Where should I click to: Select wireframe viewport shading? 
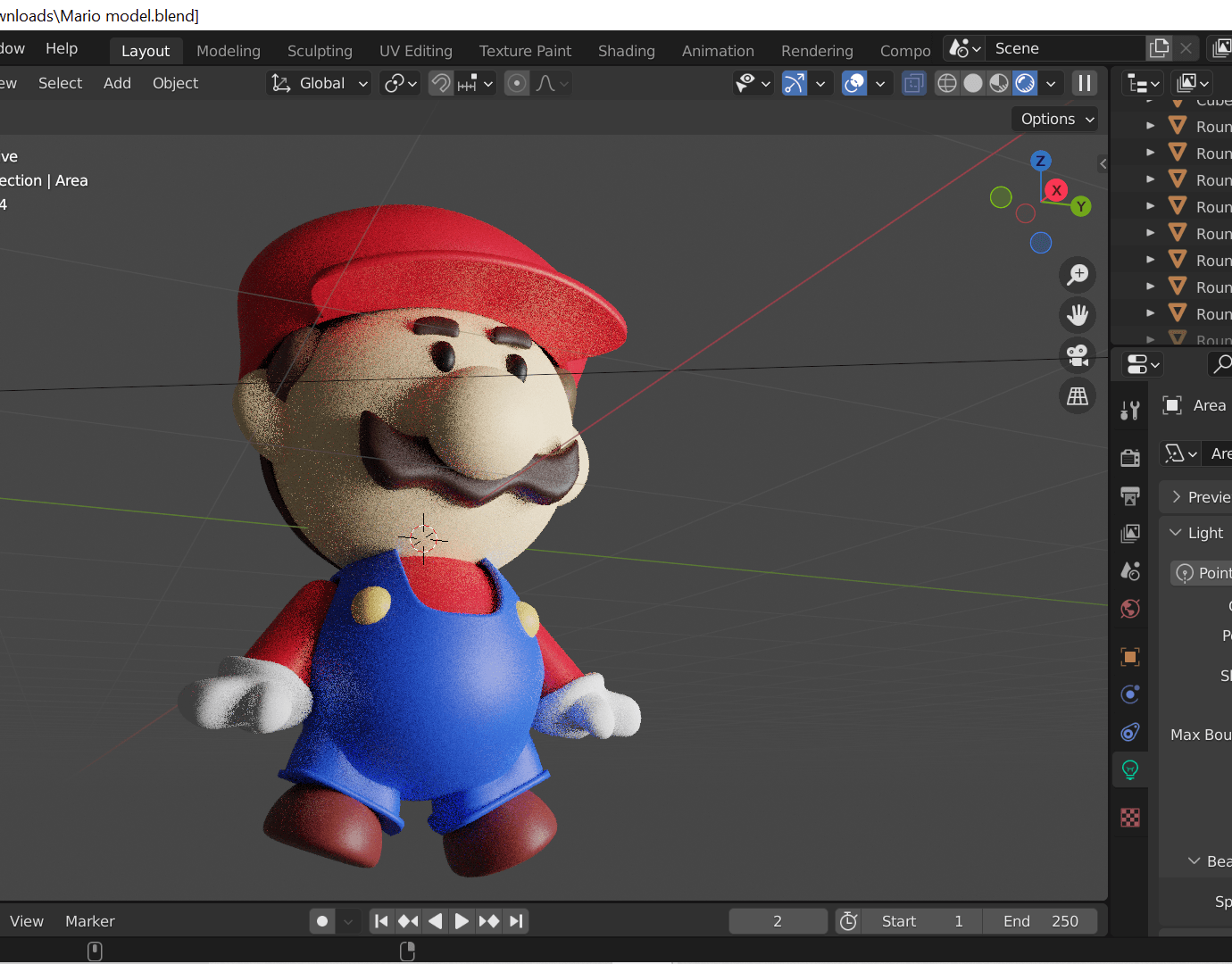coord(947,83)
